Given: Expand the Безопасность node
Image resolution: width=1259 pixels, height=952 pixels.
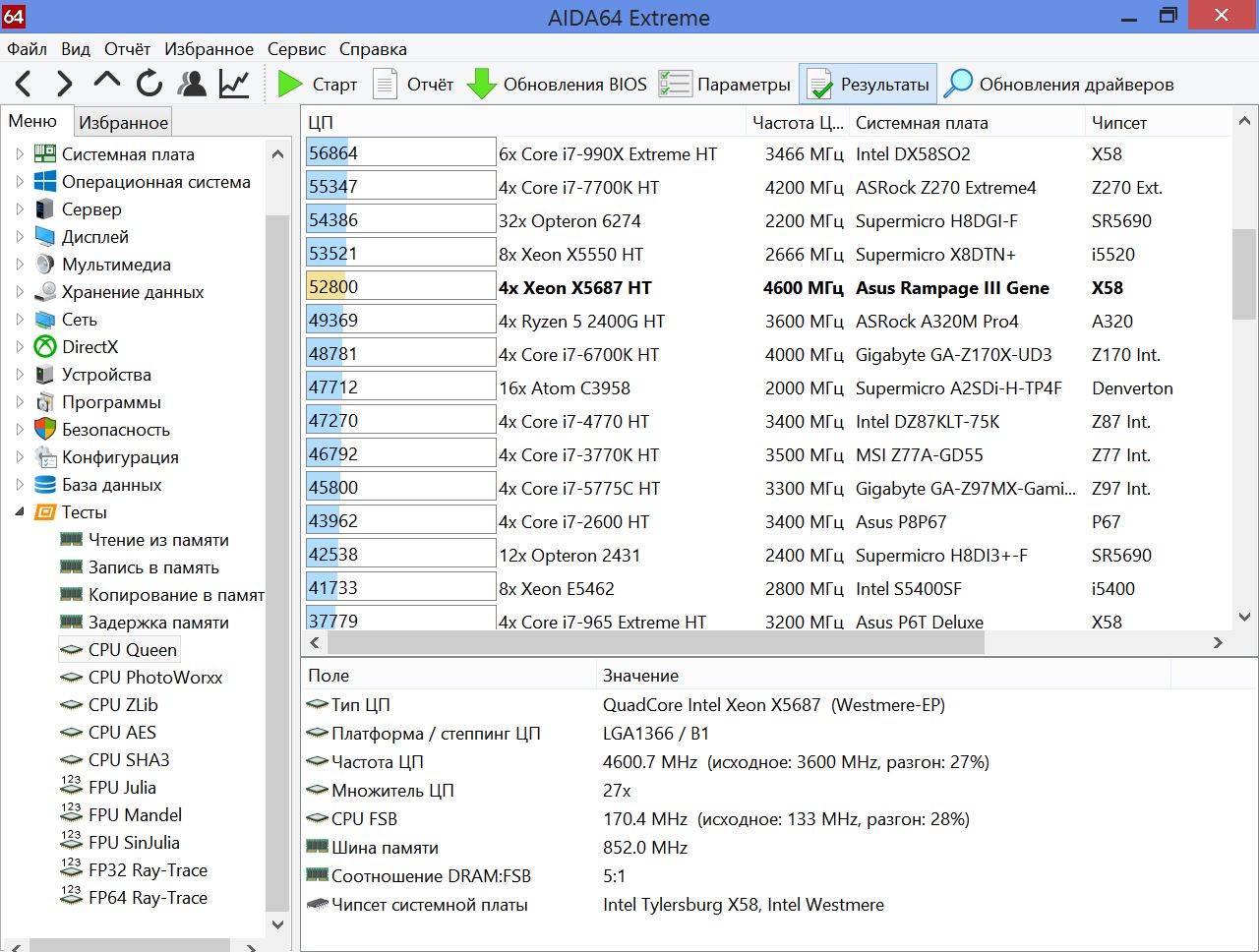Looking at the screenshot, I should click(20, 430).
